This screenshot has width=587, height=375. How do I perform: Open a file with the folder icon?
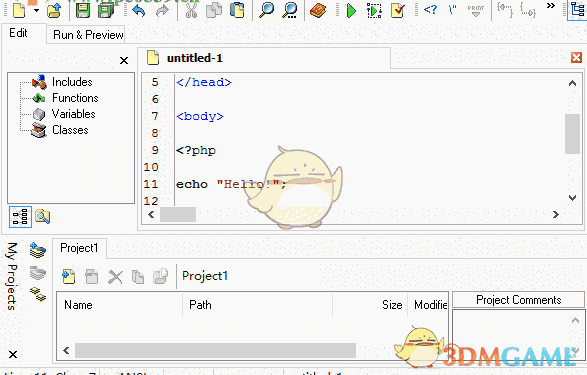coord(54,10)
